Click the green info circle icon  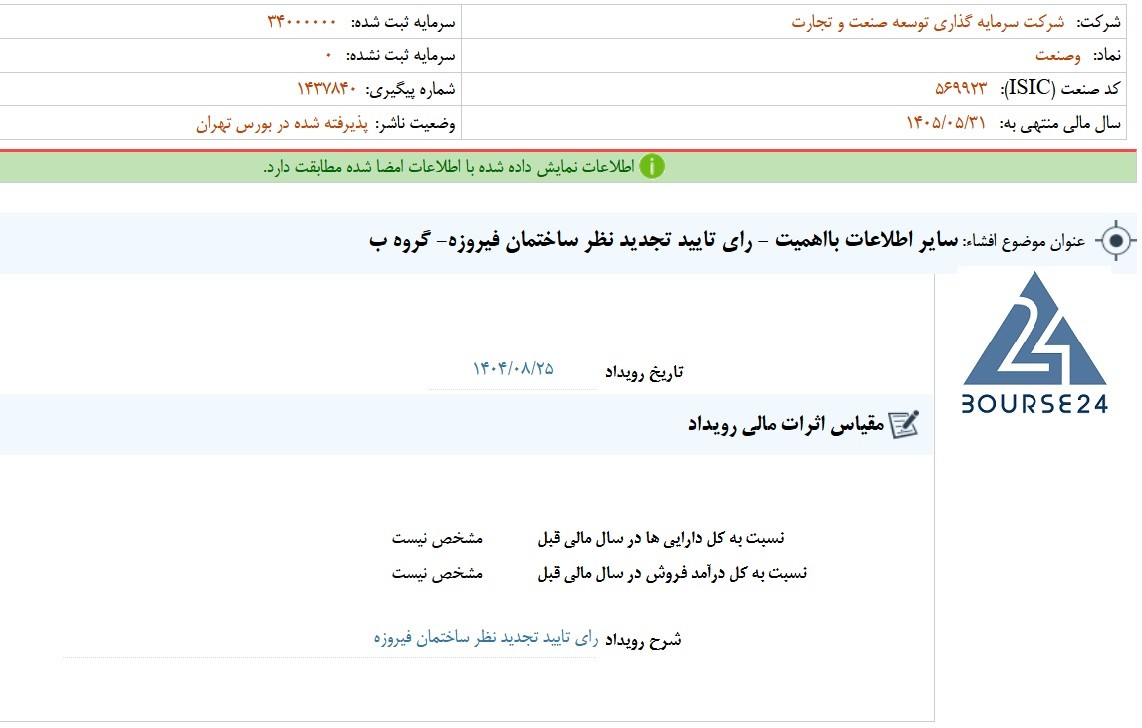click(x=652, y=167)
